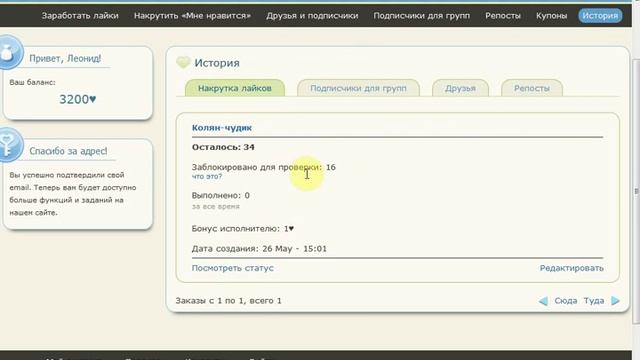This screenshot has height=360, width=640.
Task: Click the Выполнено: 0 line
Action: point(221,196)
